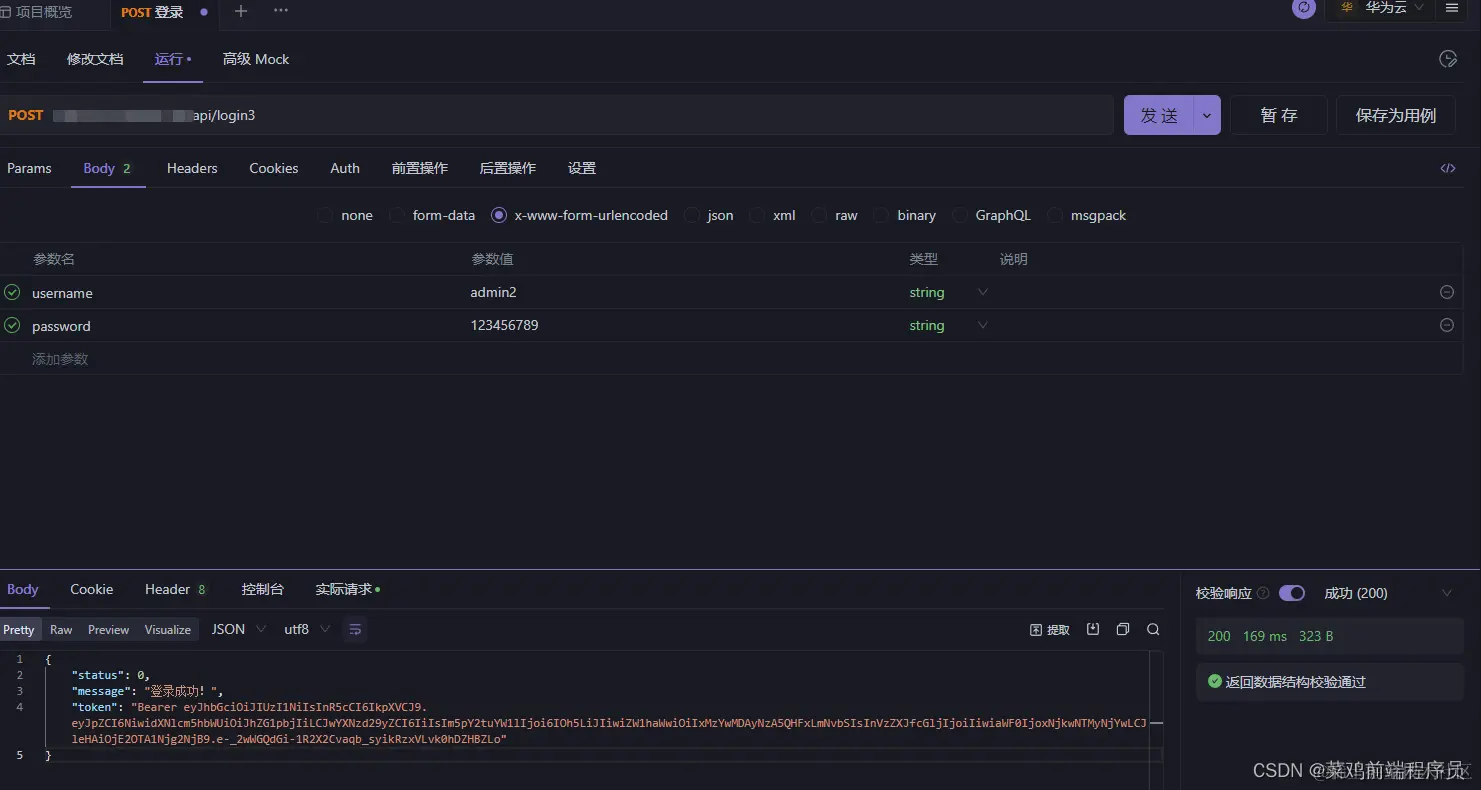This screenshot has height=790, width=1481.
Task: Open a new tab with the plus icon
Action: [x=241, y=11]
